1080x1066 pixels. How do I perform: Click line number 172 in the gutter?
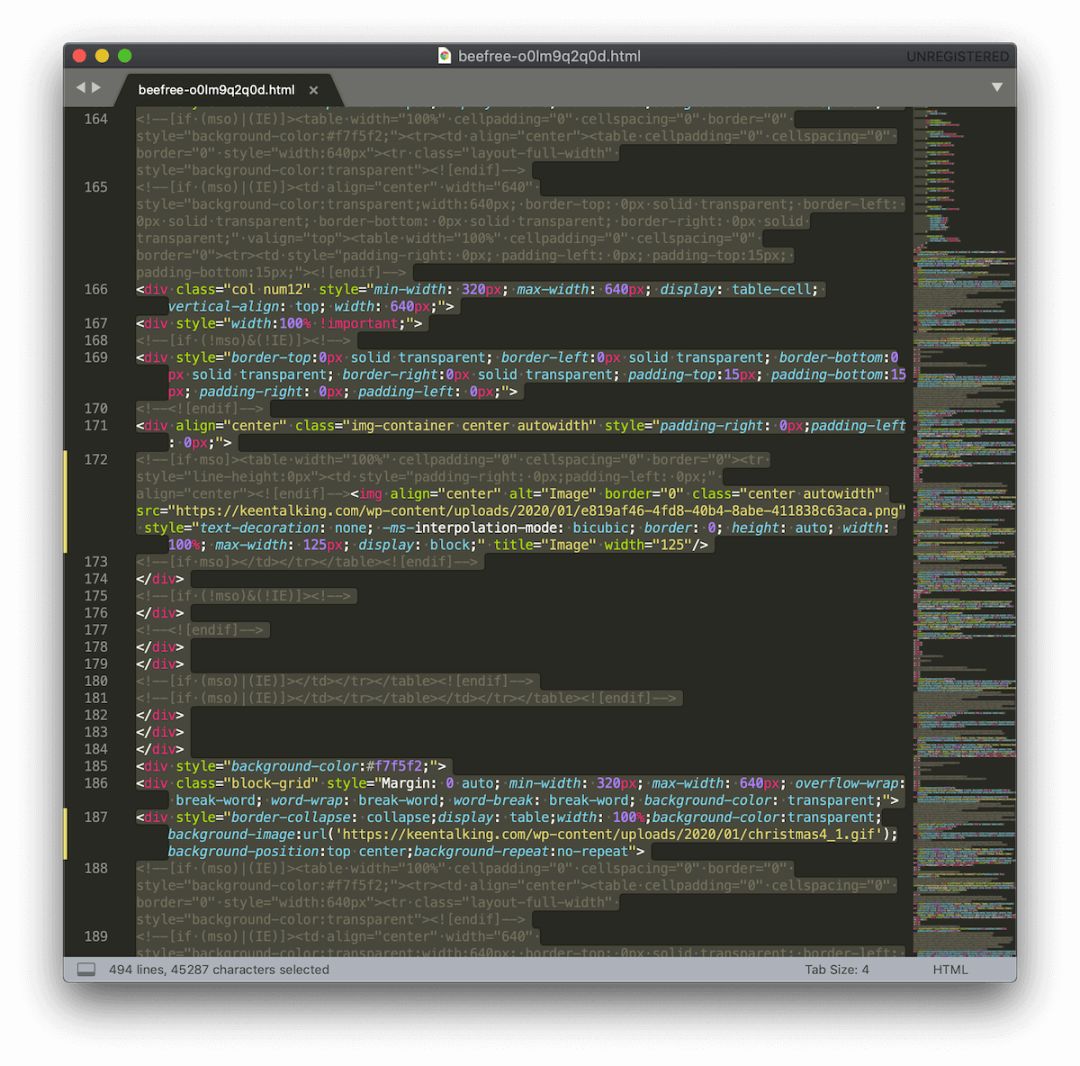96,460
